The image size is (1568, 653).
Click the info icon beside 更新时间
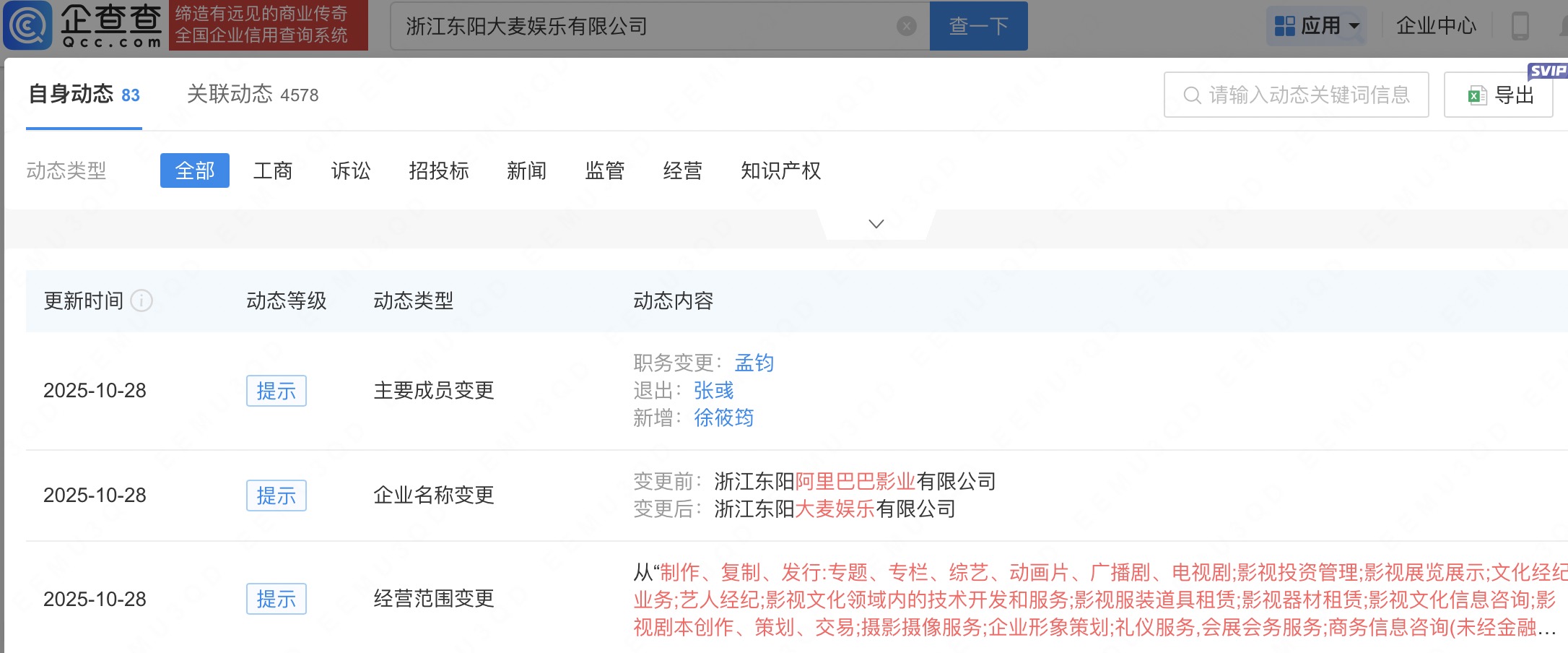(x=141, y=300)
